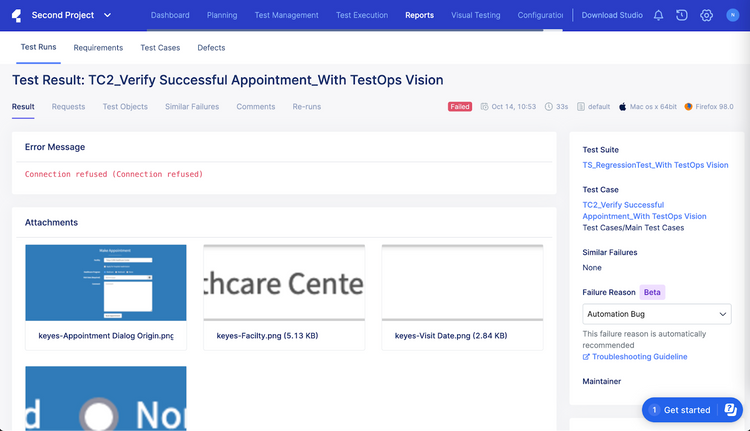The width and height of the screenshot is (750, 431).
Task: Open the settings gear icon
Action: (x=706, y=16)
